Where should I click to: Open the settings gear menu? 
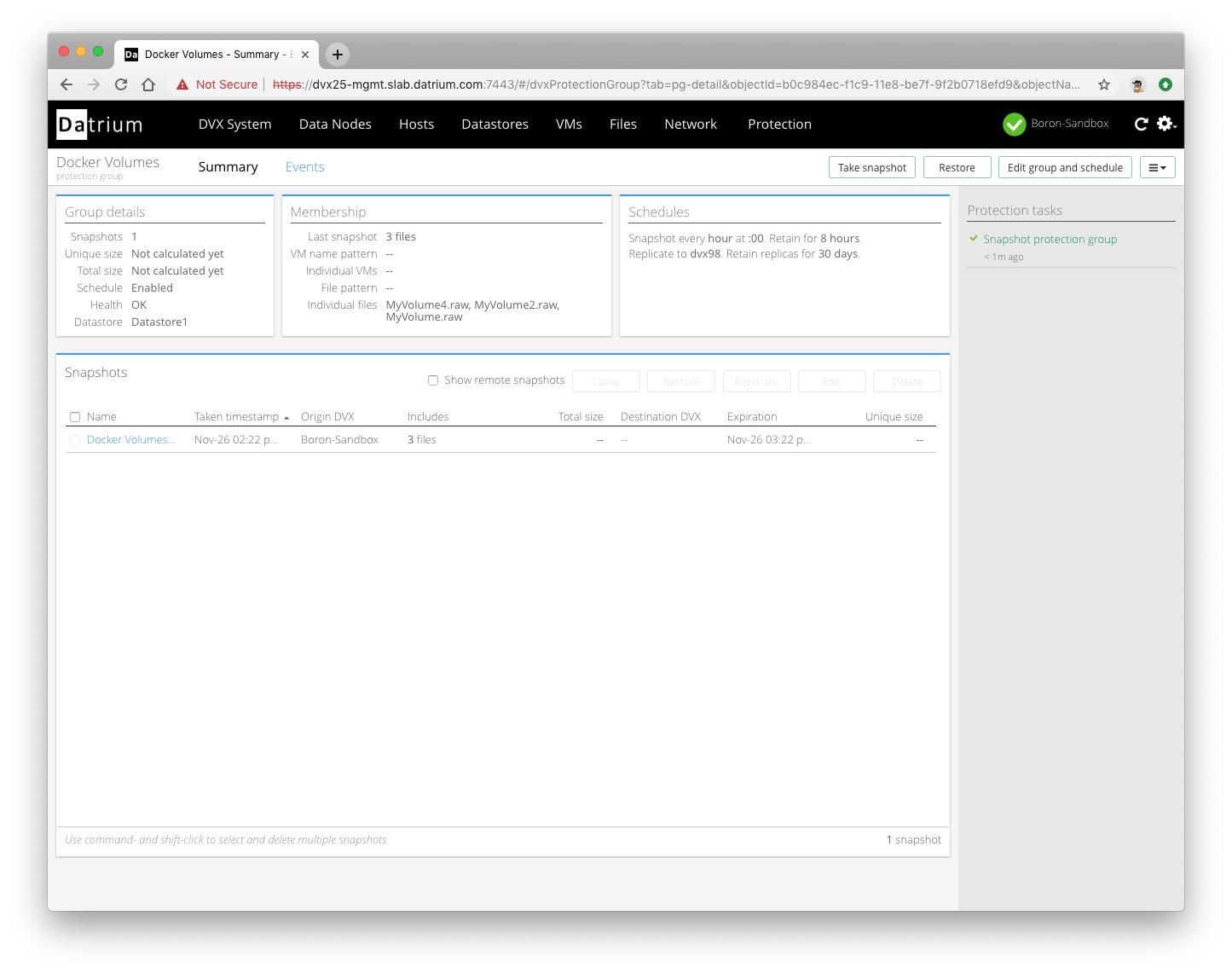tap(1165, 124)
